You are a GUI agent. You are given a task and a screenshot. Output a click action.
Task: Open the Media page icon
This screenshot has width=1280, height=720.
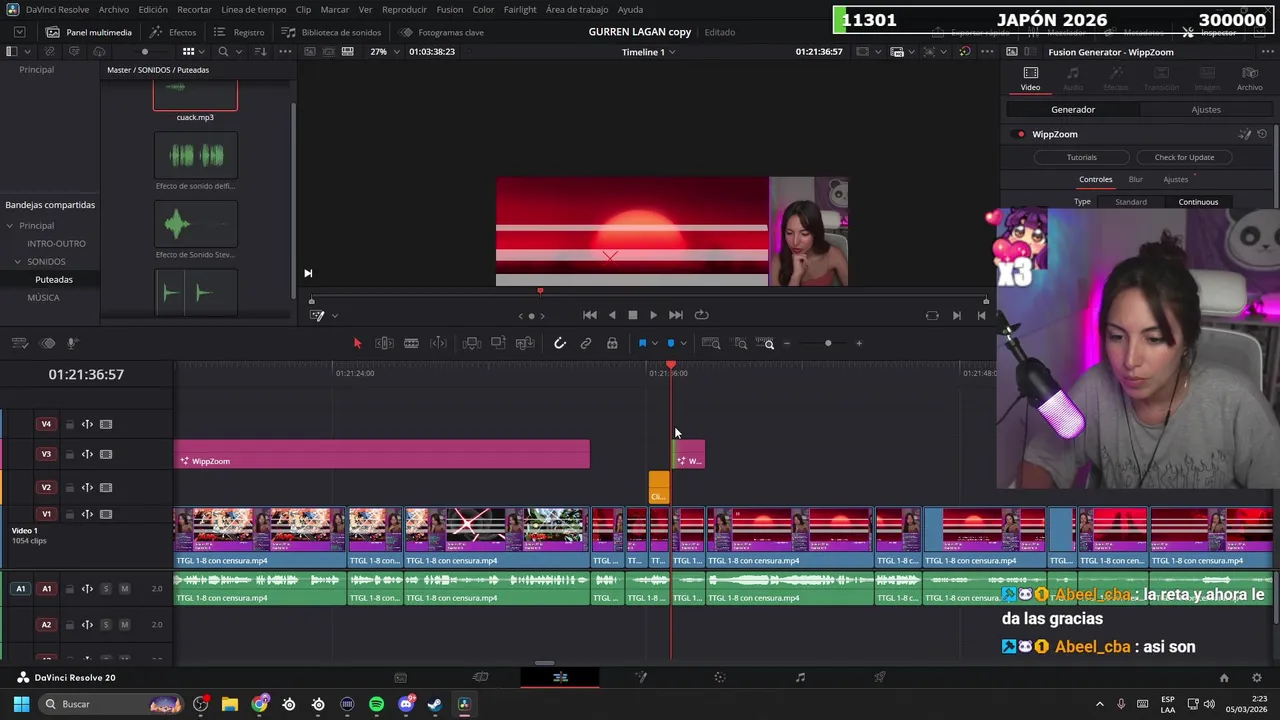400,677
